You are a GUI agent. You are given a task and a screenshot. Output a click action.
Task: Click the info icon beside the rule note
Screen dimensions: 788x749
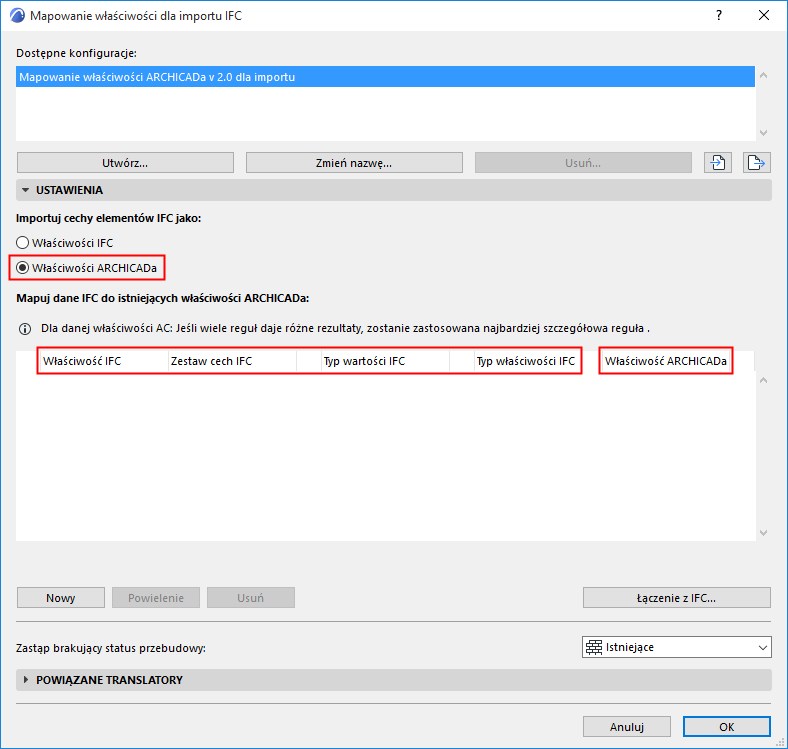[x=25, y=329]
